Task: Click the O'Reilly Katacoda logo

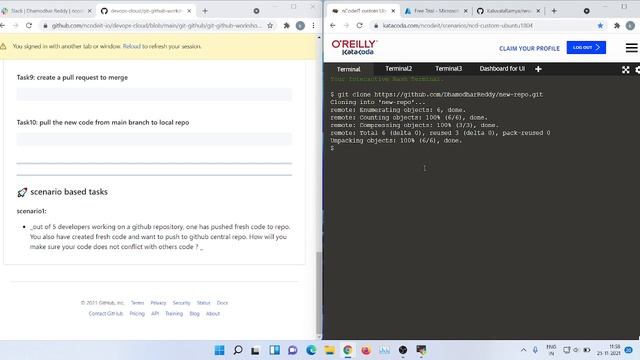Action: coord(354,47)
